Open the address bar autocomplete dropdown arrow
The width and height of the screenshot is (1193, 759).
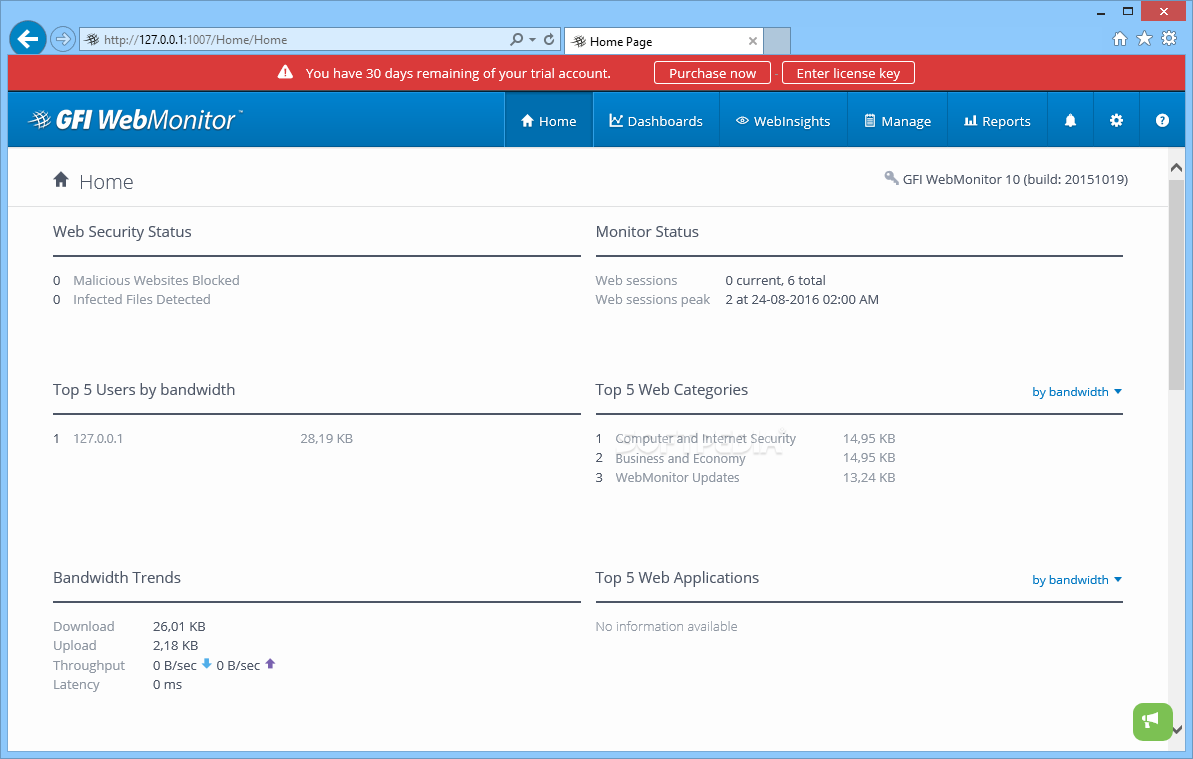[533, 40]
